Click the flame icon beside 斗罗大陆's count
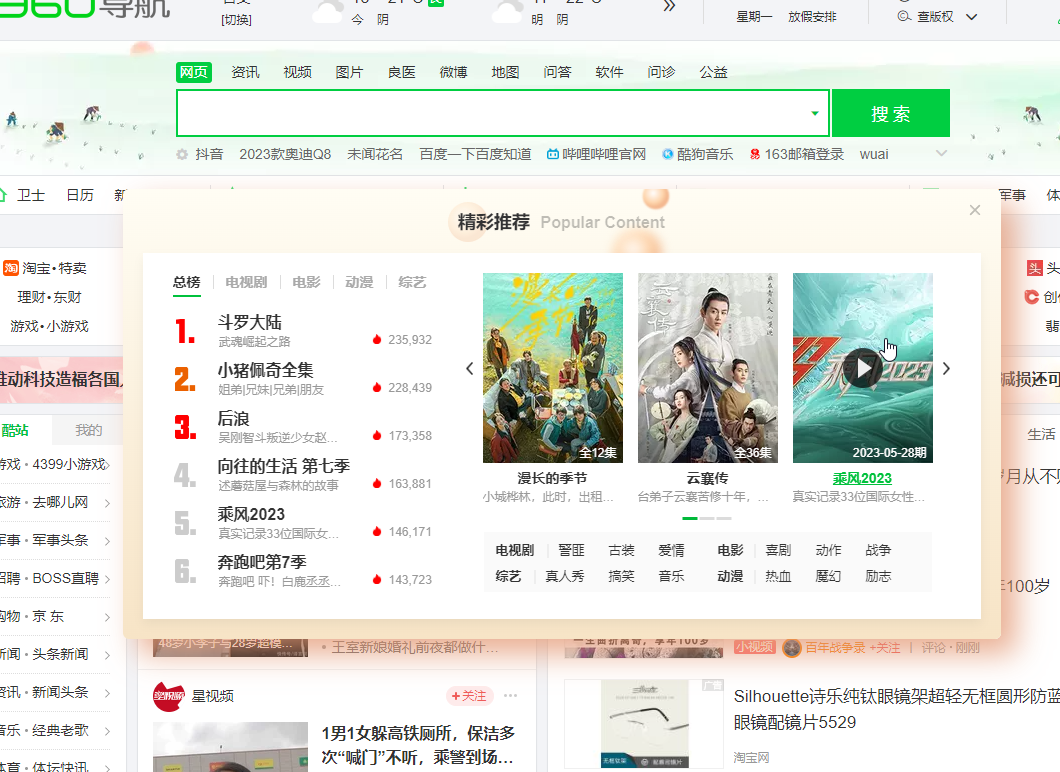 tap(378, 339)
